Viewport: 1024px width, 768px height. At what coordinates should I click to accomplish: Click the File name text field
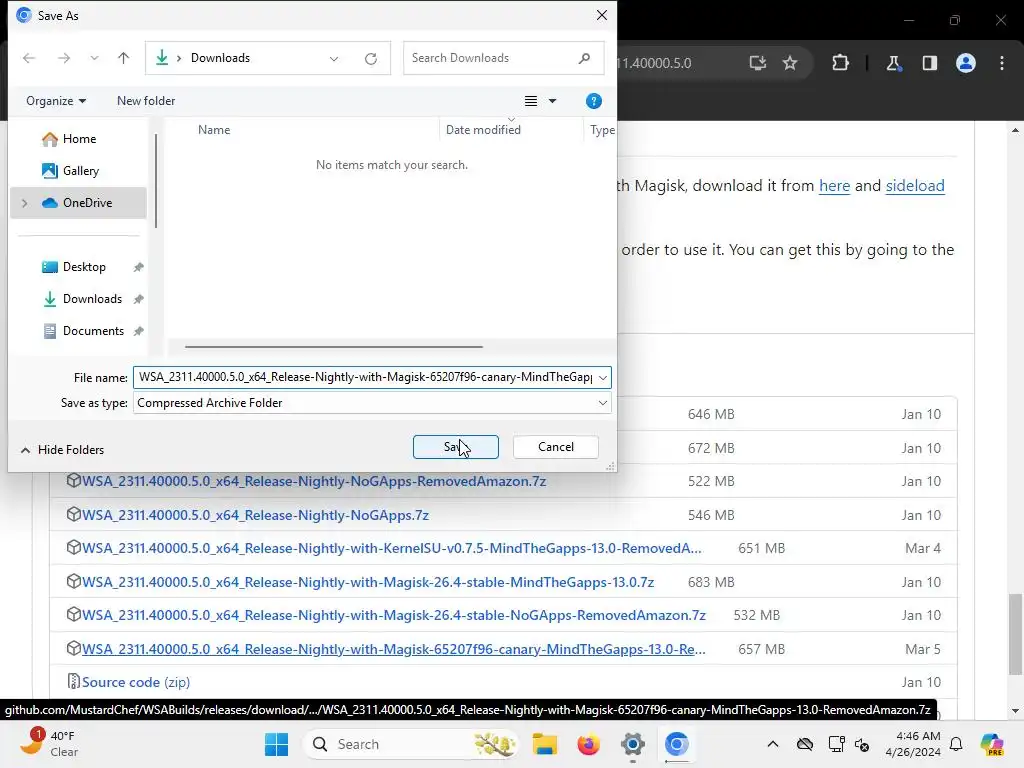pyautogui.click(x=364, y=377)
